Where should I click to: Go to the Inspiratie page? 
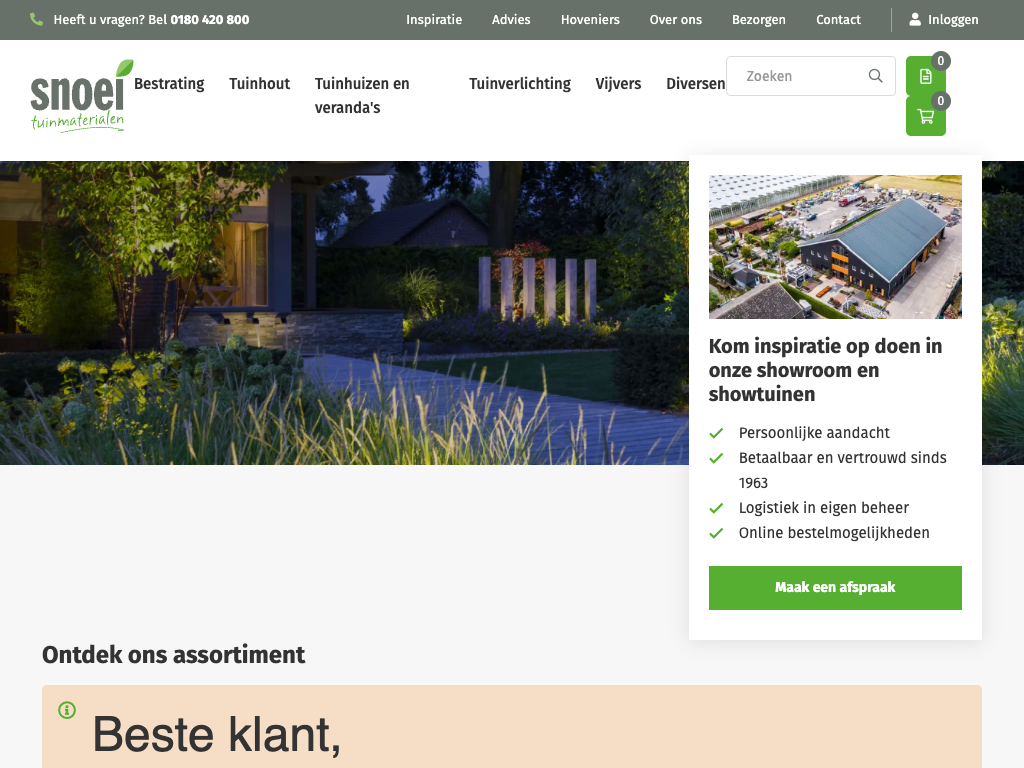click(434, 20)
